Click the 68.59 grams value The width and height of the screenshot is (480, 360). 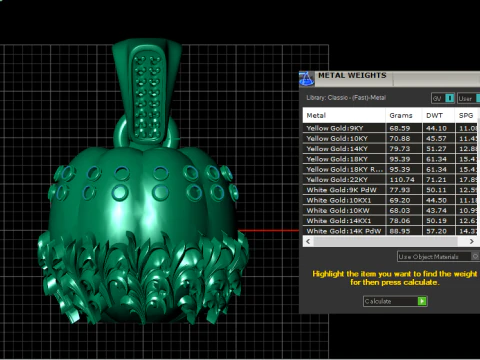(x=400, y=128)
